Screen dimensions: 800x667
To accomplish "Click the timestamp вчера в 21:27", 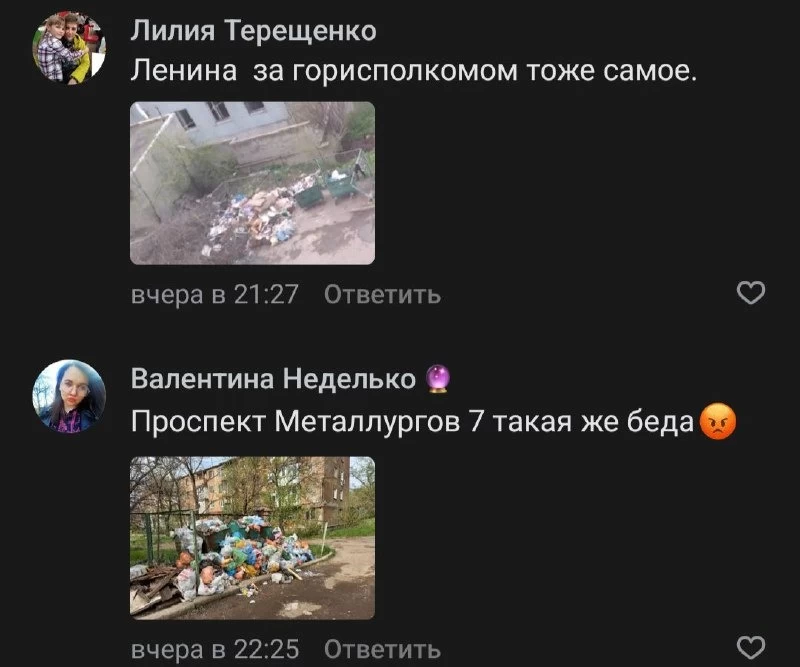I will coord(214,294).
